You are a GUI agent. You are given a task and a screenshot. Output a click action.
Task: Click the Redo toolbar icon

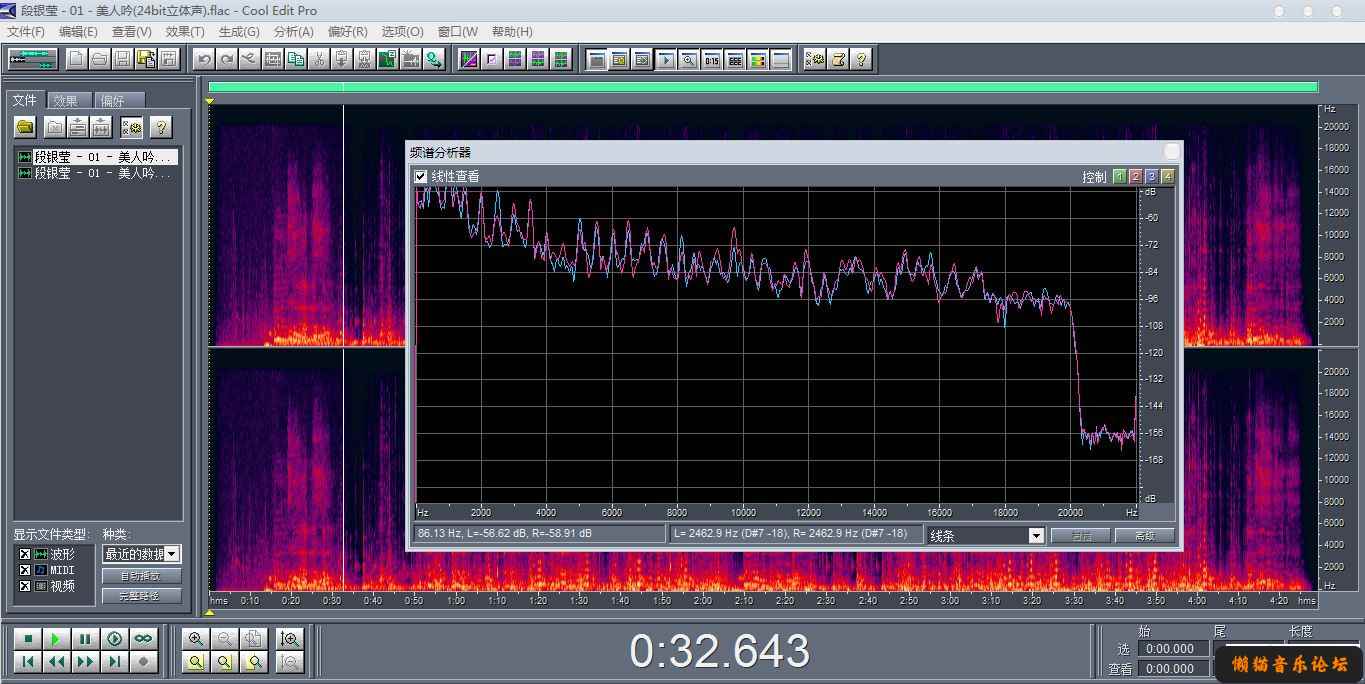[x=227, y=59]
